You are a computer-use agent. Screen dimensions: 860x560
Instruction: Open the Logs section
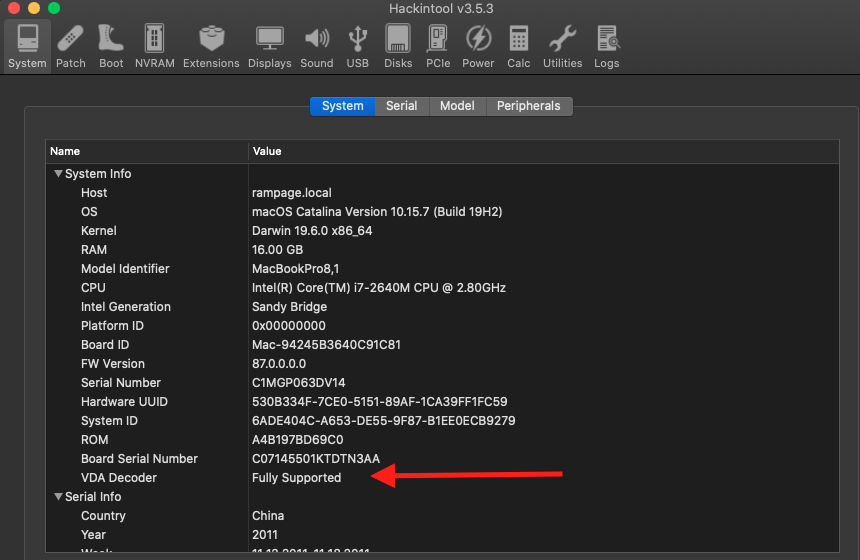[607, 47]
